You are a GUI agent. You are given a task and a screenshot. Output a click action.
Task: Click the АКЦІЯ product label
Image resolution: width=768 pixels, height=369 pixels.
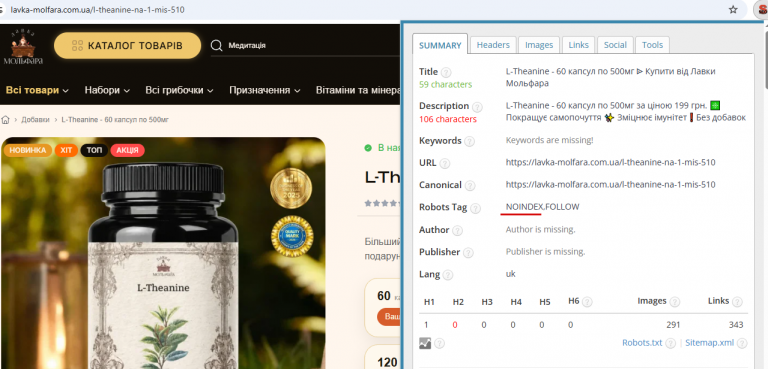point(127,150)
